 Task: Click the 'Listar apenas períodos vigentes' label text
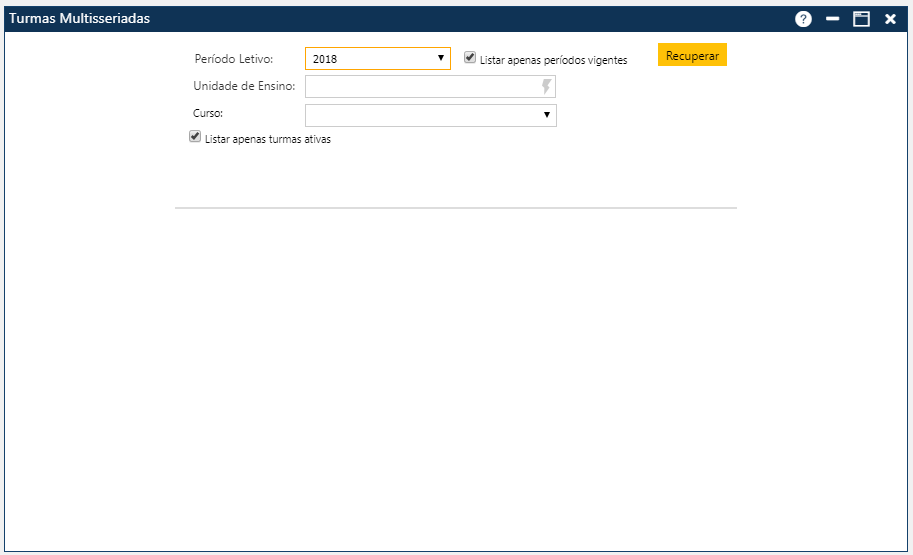(x=553, y=60)
